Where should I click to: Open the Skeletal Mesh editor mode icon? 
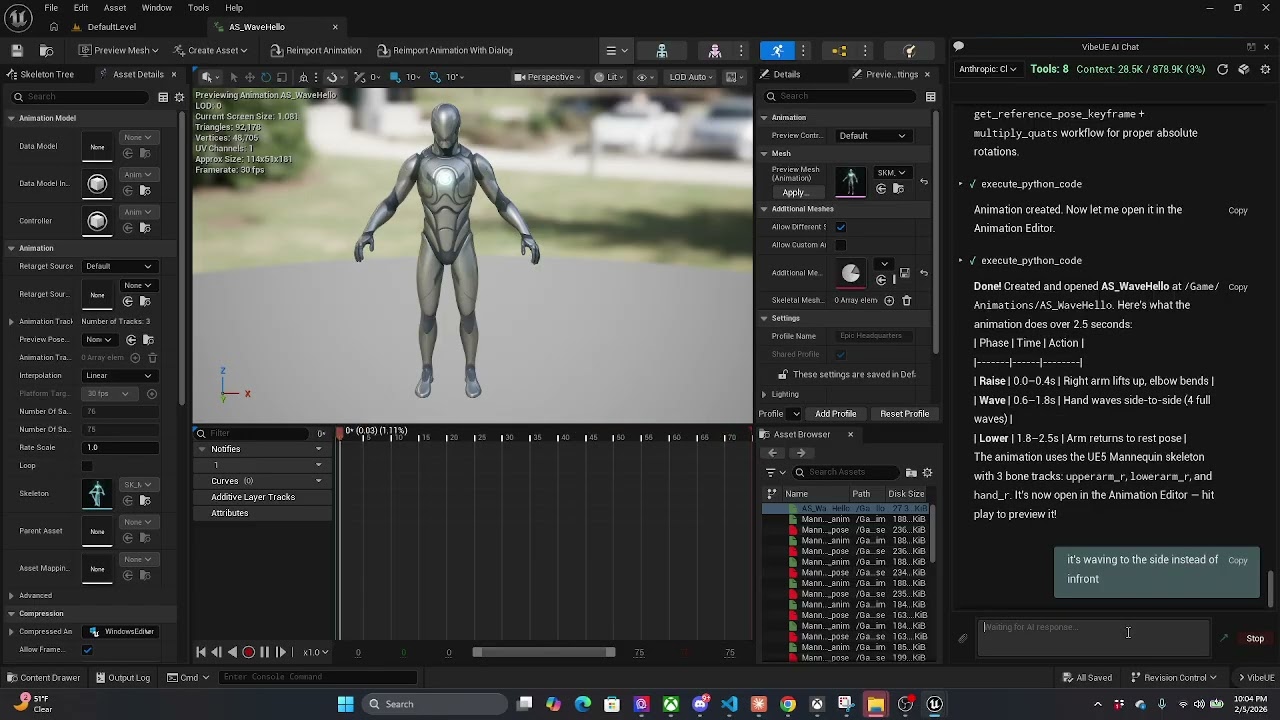715,50
